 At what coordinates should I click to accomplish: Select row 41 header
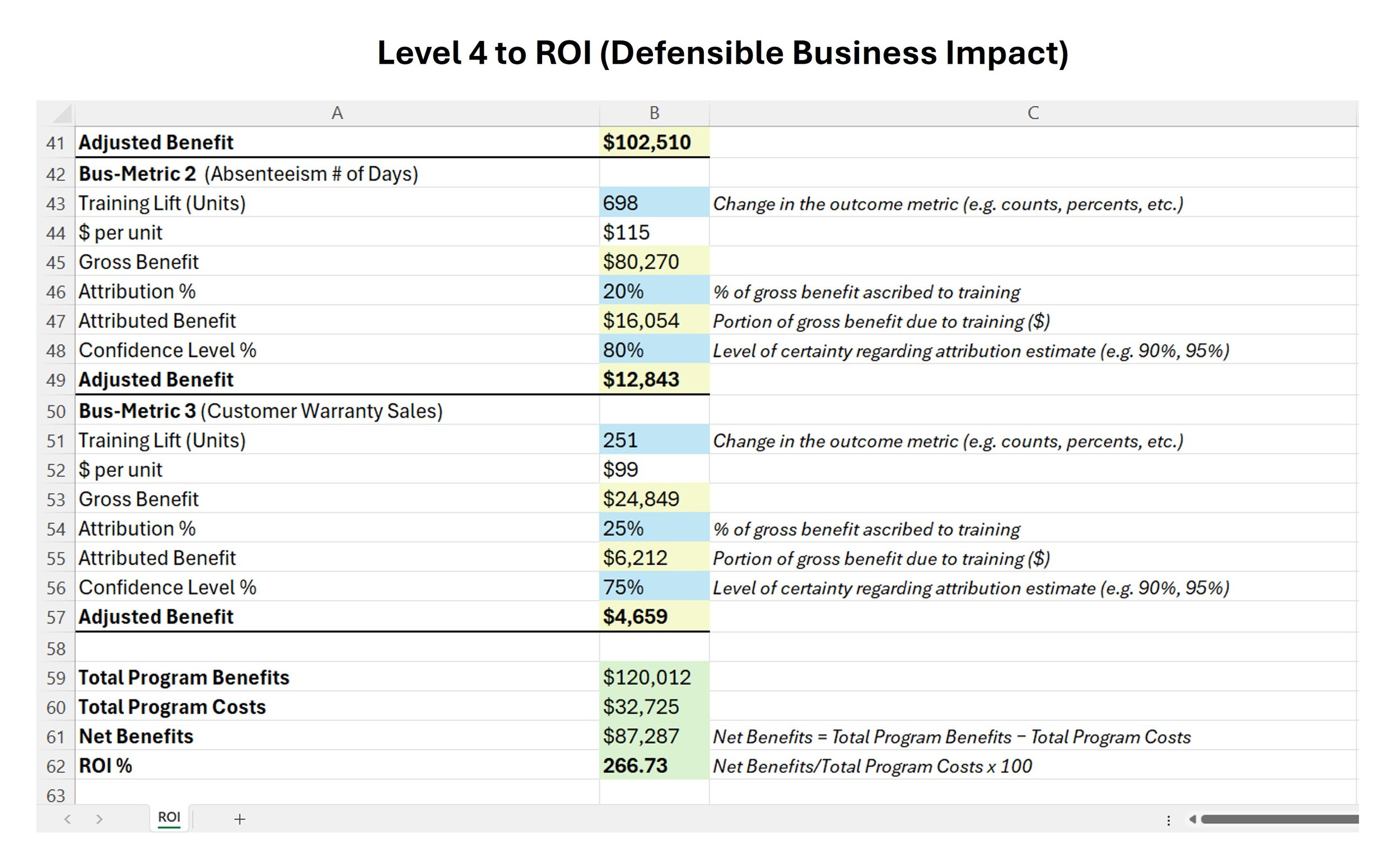click(x=55, y=143)
